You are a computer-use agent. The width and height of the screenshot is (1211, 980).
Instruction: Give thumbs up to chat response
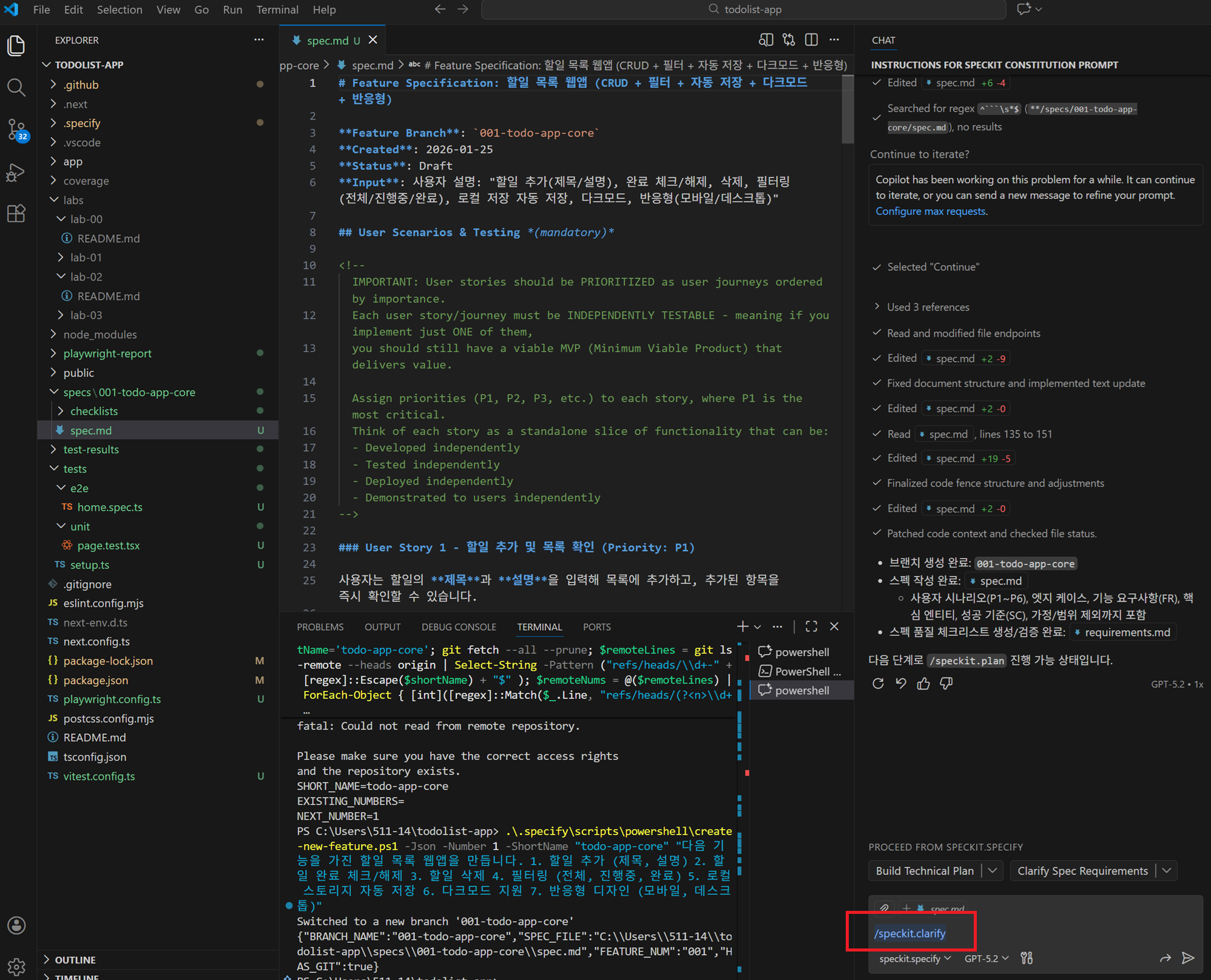click(x=923, y=684)
